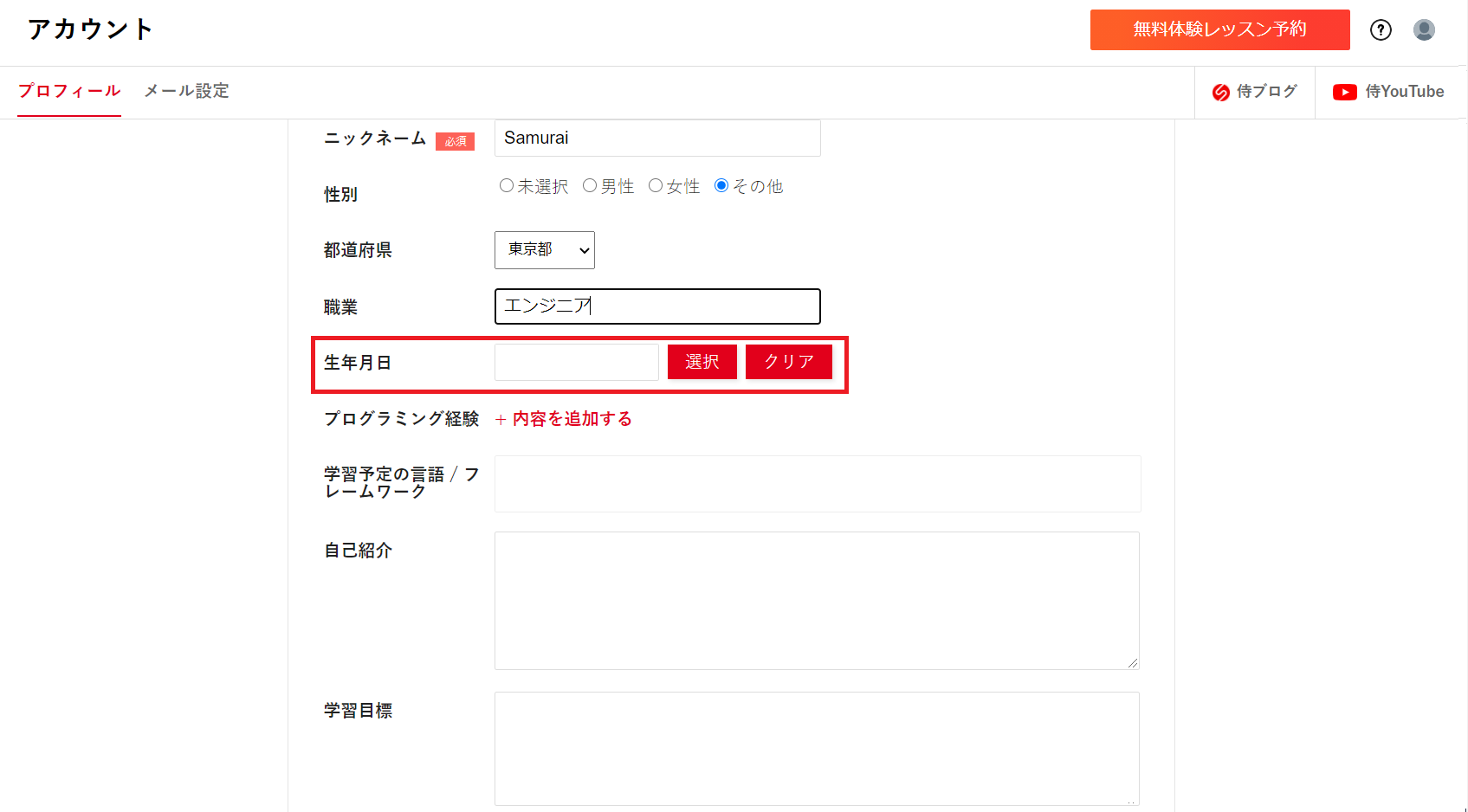Open the user profile avatar icon
1468x812 pixels.
[1424, 30]
